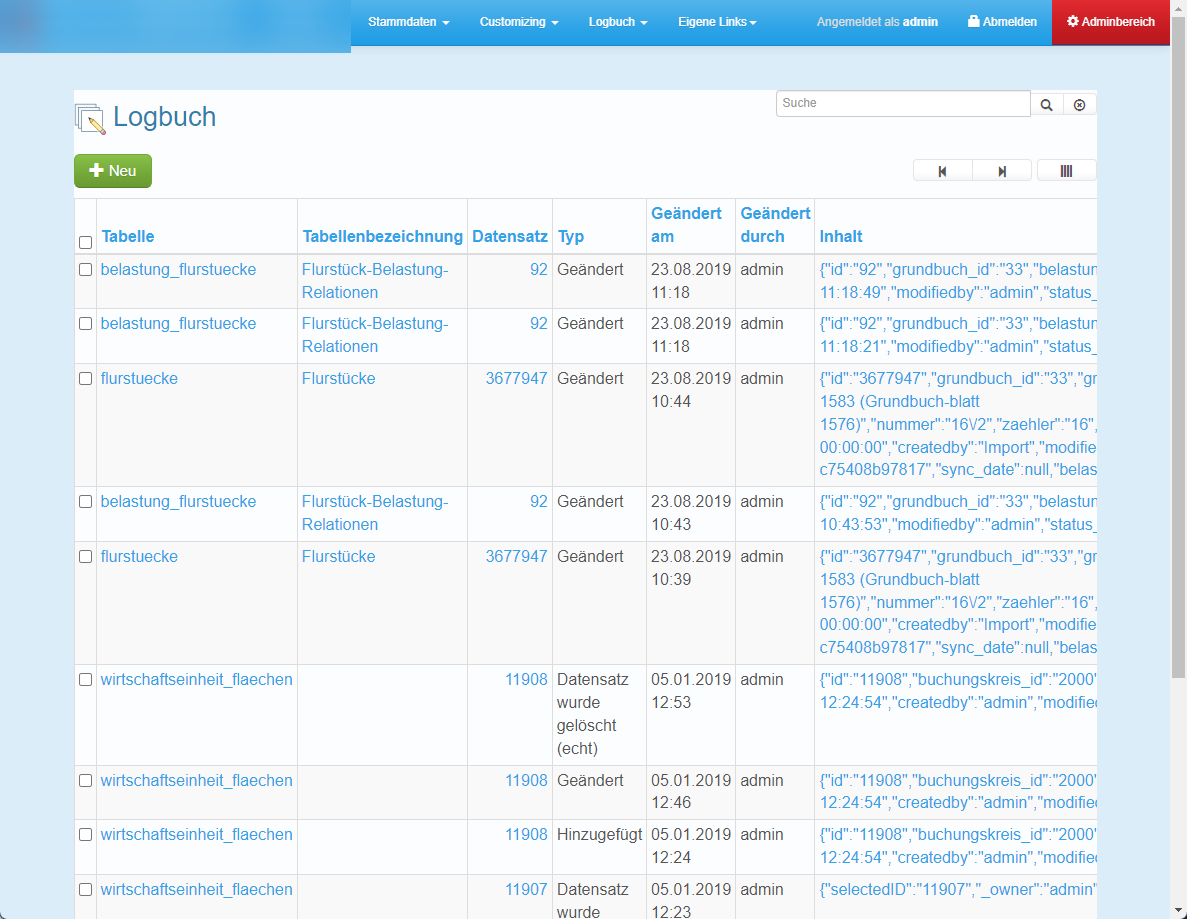Click 05.01.2019 12:53 date cell
The height and width of the screenshot is (919, 1187).
pos(691,691)
